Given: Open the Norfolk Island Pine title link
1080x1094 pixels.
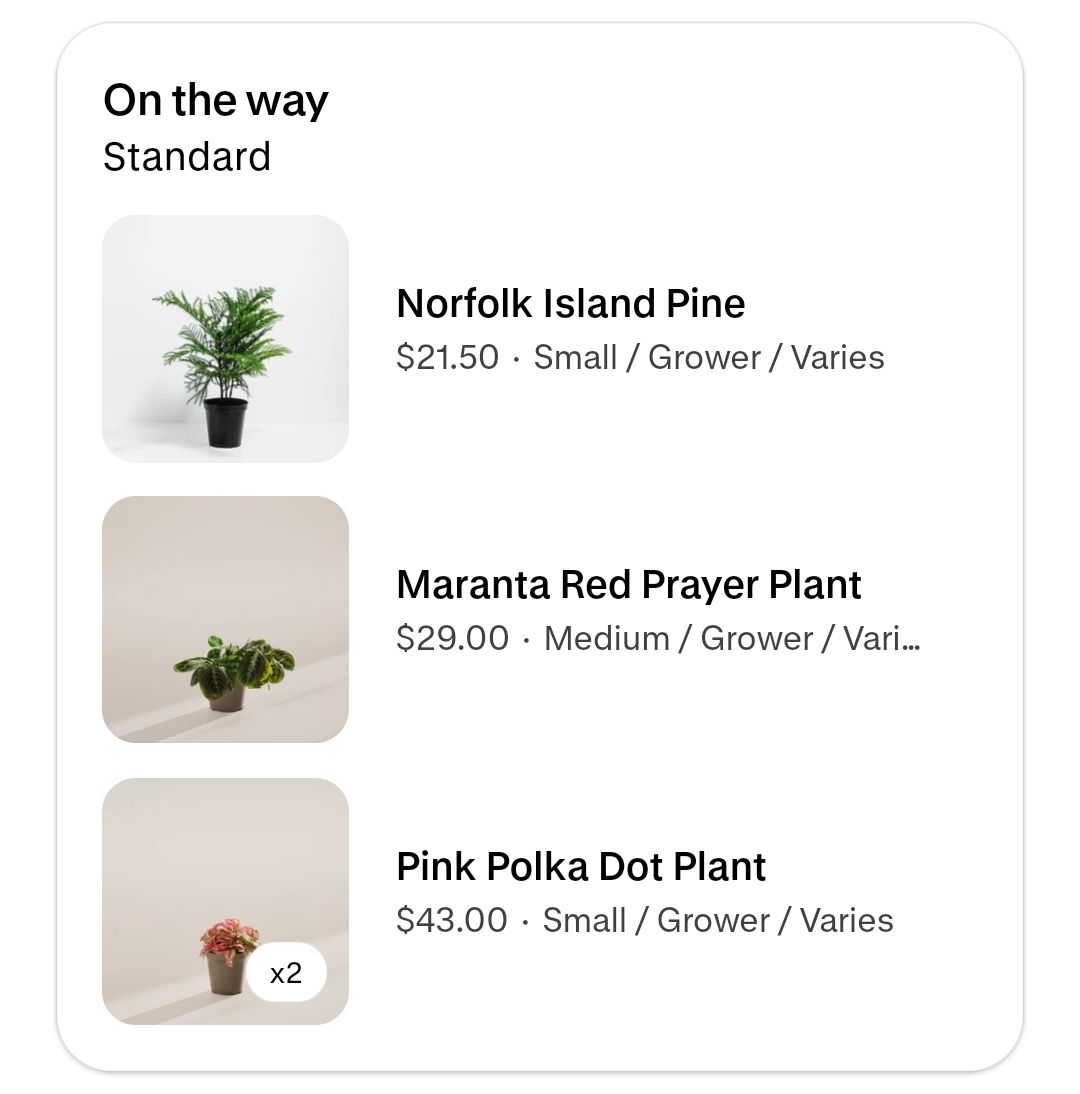Looking at the screenshot, I should pyautogui.click(x=570, y=303).
